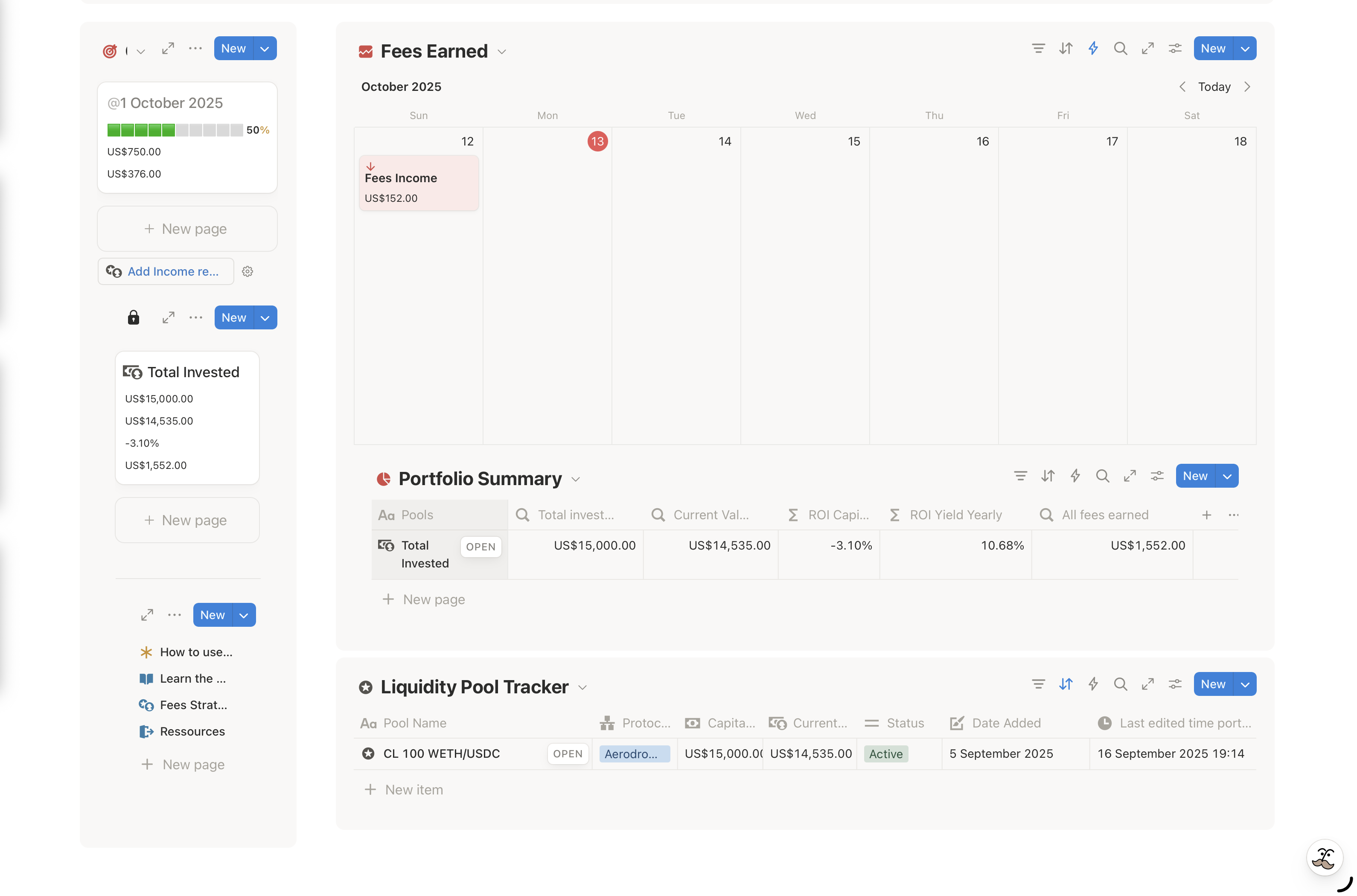The height and width of the screenshot is (896, 1357).
Task: Open New dropdown arrow beside lock icon
Action: [265, 318]
